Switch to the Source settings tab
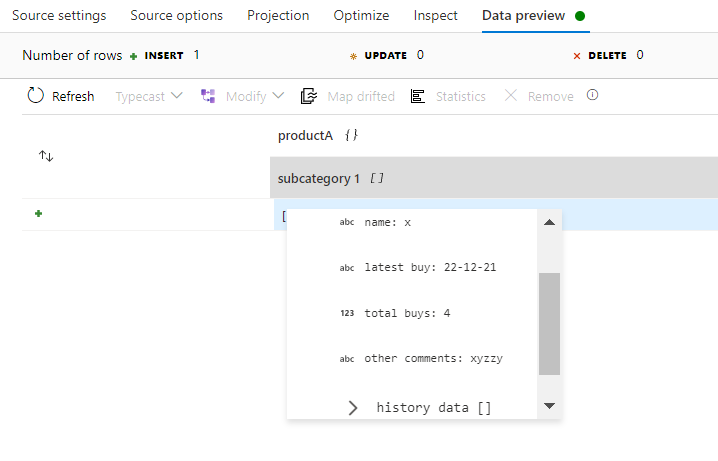Image resolution: width=718 pixels, height=461 pixels. click(59, 16)
